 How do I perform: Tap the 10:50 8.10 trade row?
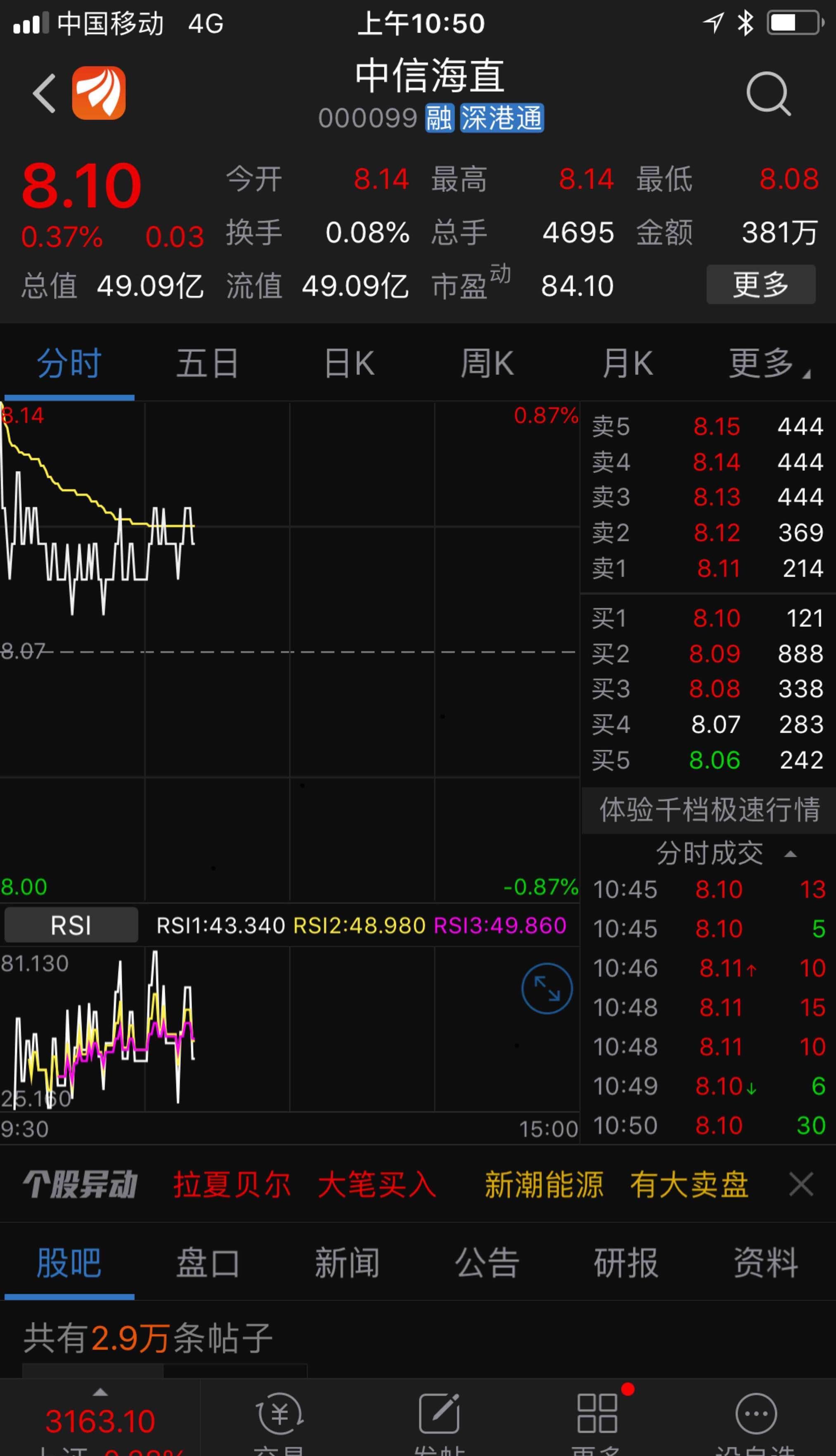click(708, 1125)
